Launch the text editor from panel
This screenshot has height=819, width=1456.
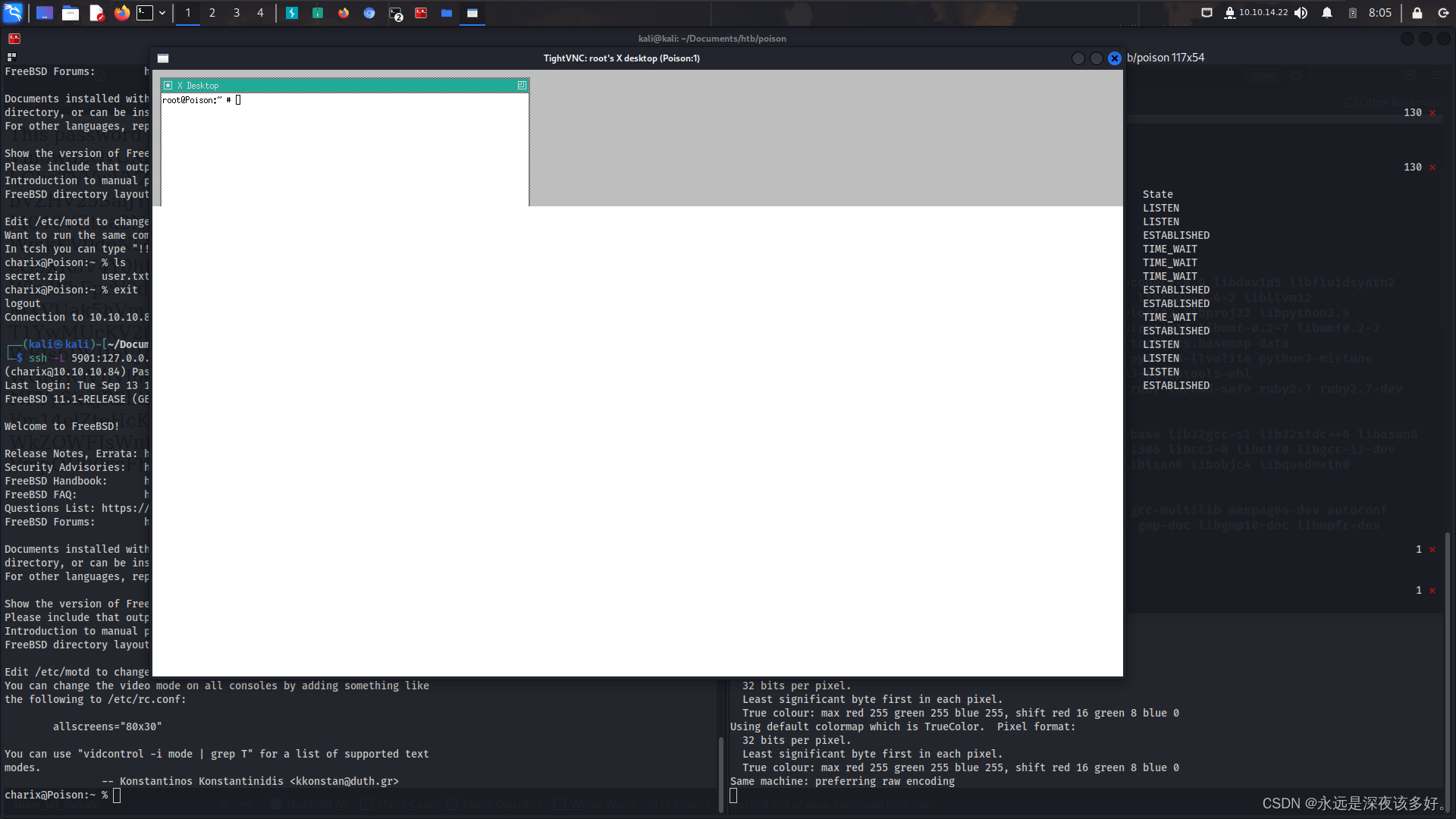coord(96,13)
